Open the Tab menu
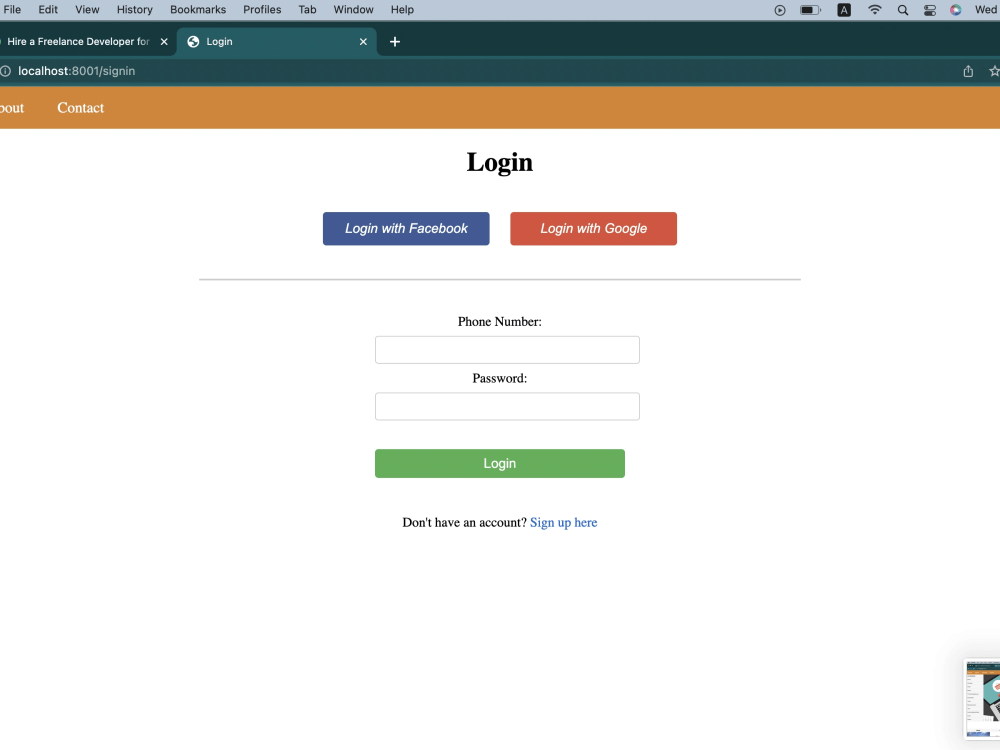This screenshot has width=1000, height=750. tap(307, 10)
